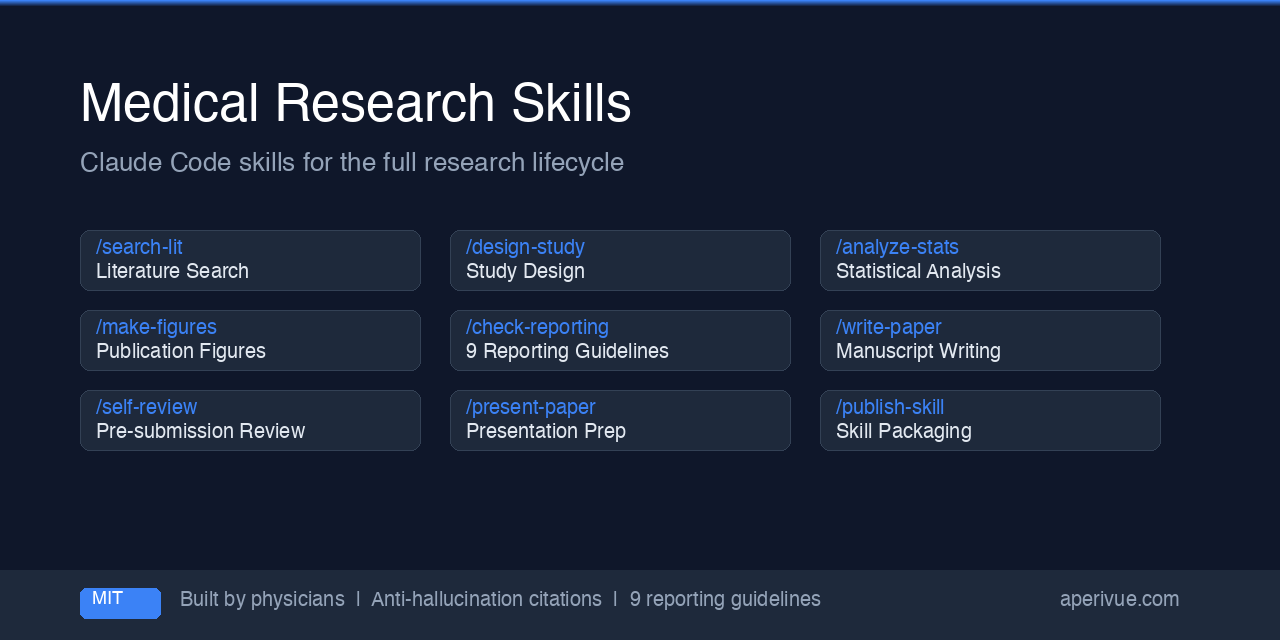Screen dimensions: 1280x640
Task: Click the /write-paper Manuscript Writing card
Action: (x=990, y=340)
